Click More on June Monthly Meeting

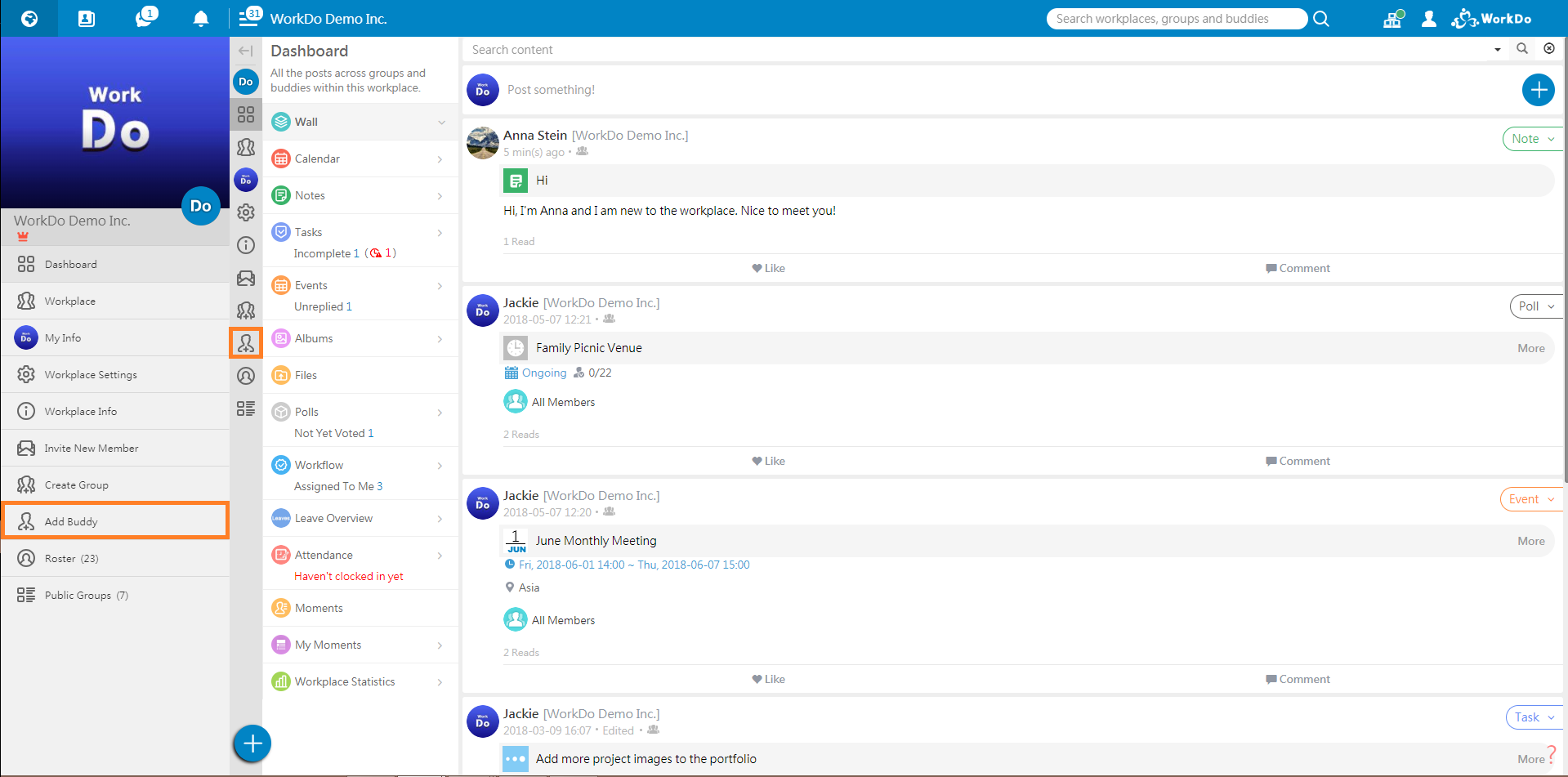[x=1531, y=541]
